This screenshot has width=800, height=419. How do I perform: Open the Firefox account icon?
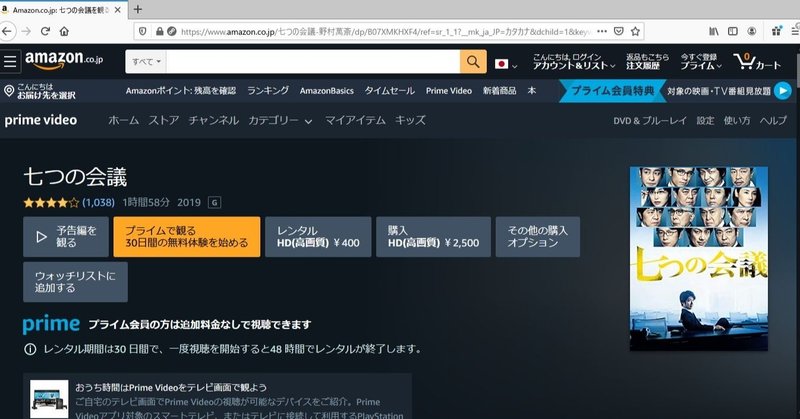click(752, 31)
